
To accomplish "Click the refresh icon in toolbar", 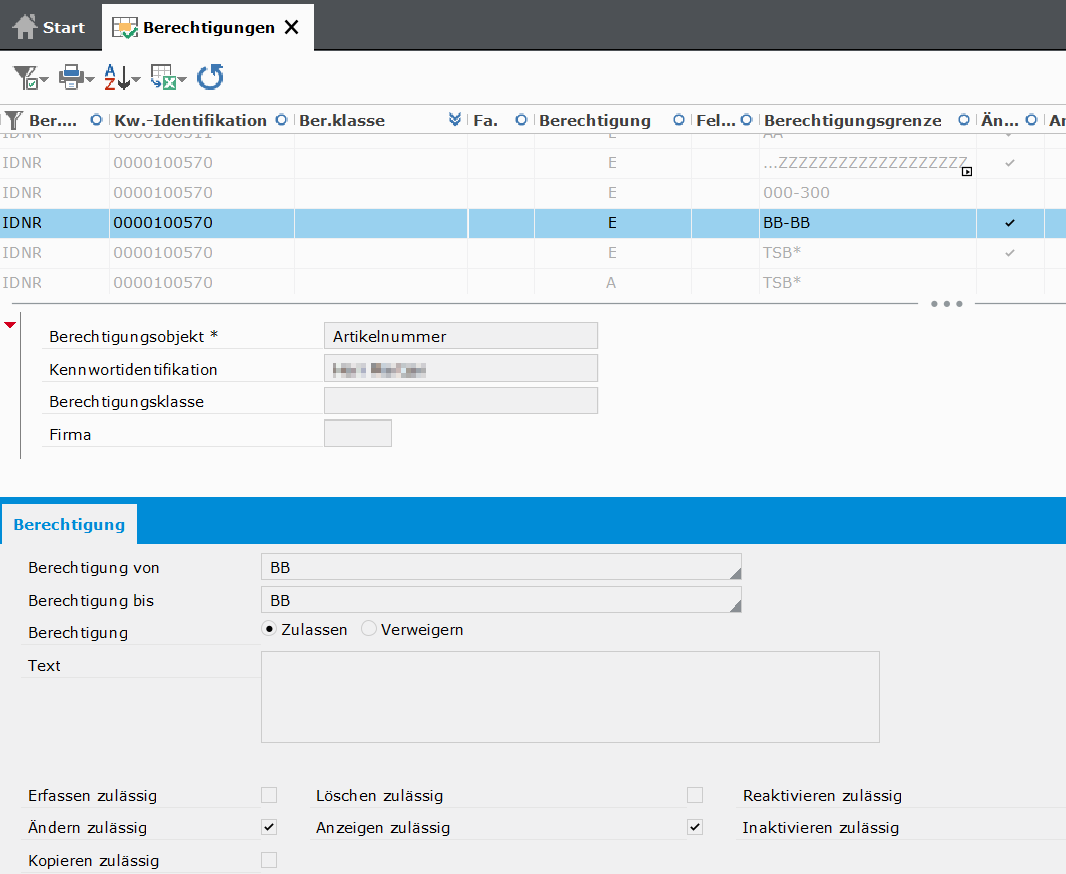I will pyautogui.click(x=210, y=77).
